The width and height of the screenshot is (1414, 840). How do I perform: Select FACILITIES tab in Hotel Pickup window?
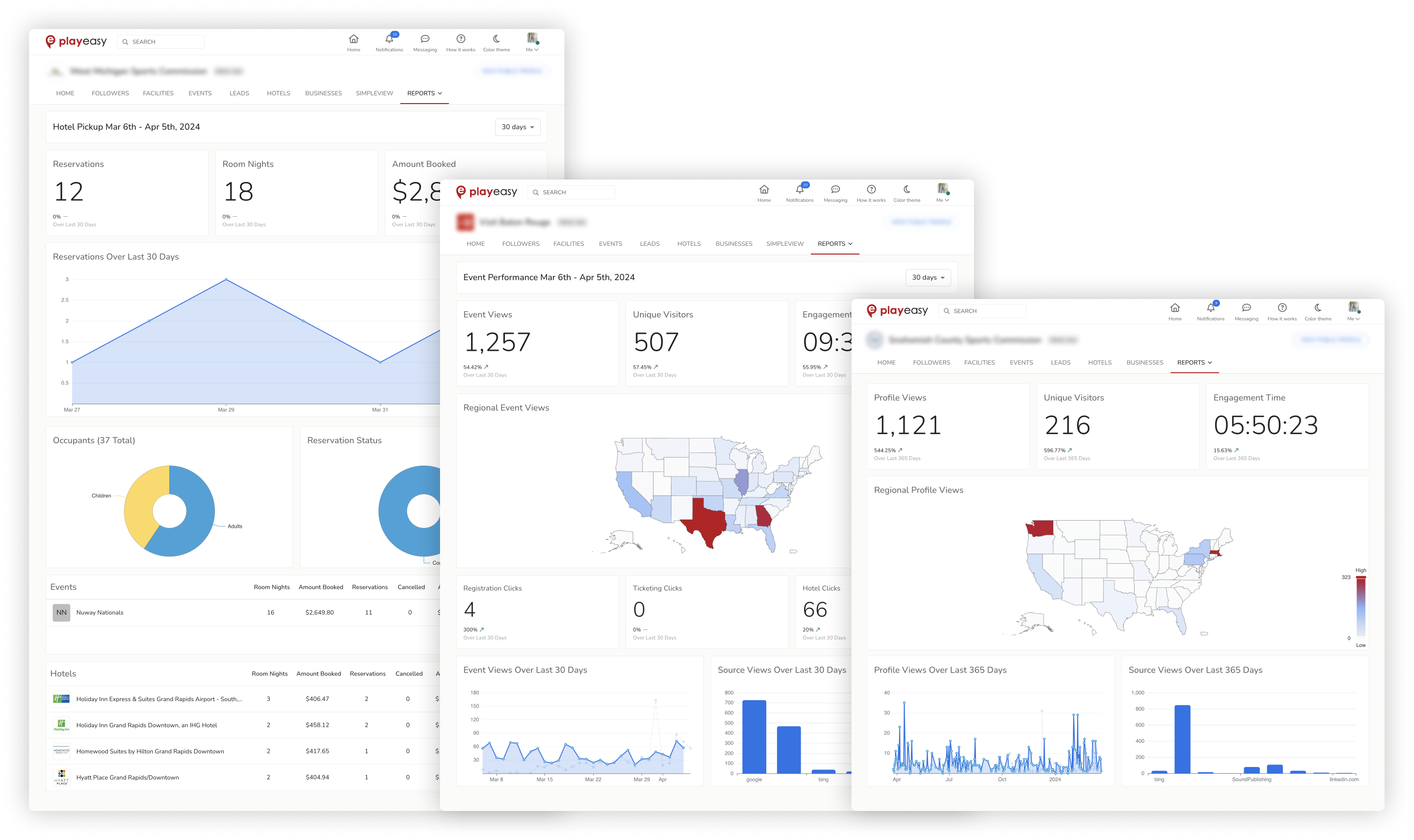click(158, 93)
